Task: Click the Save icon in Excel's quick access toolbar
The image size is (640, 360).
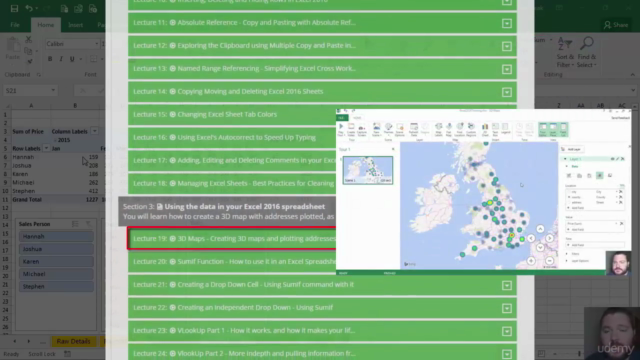Action: (14, 9)
